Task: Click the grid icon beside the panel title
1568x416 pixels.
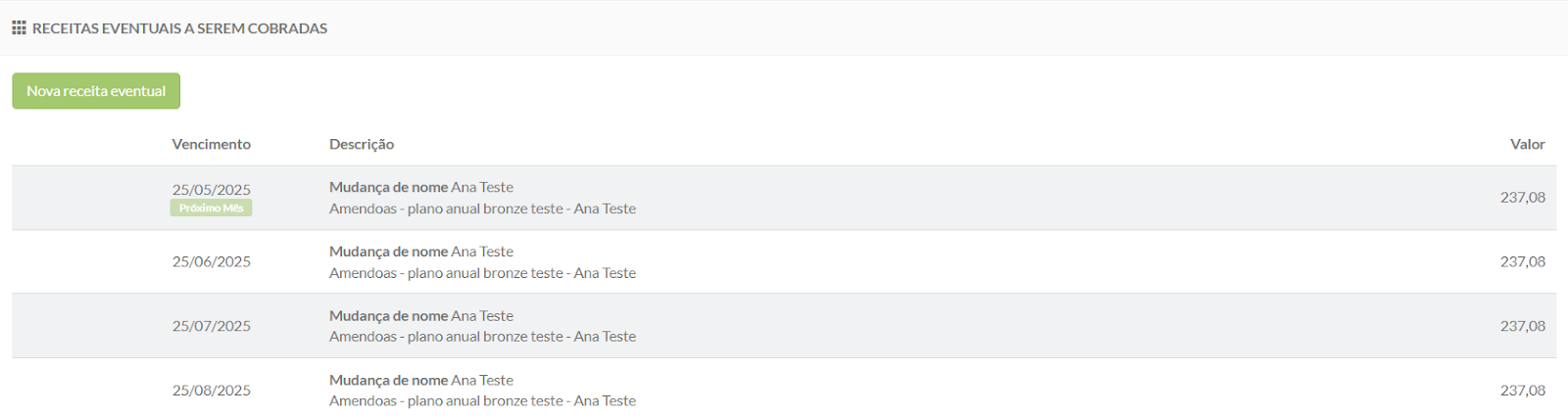Action: pyautogui.click(x=19, y=28)
